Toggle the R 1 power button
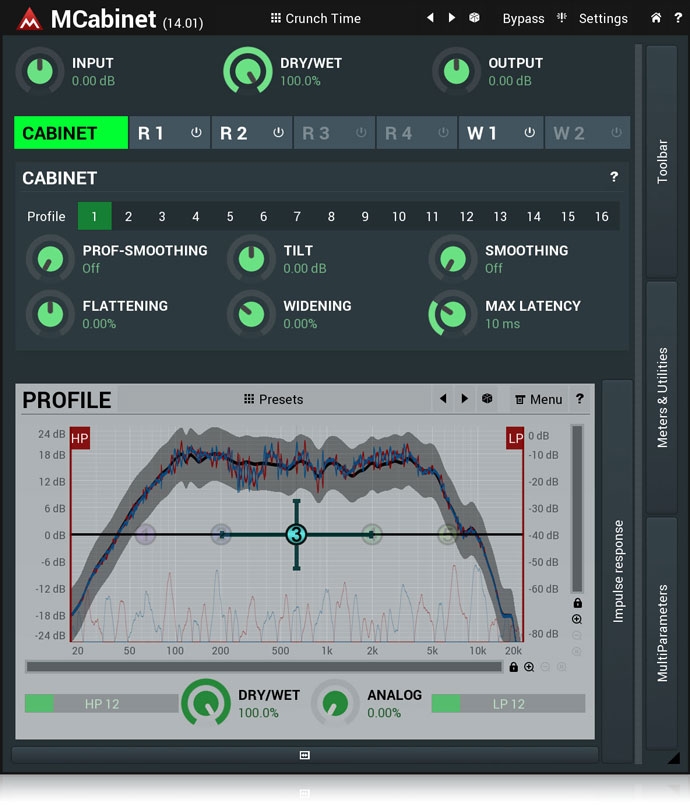 [x=196, y=133]
